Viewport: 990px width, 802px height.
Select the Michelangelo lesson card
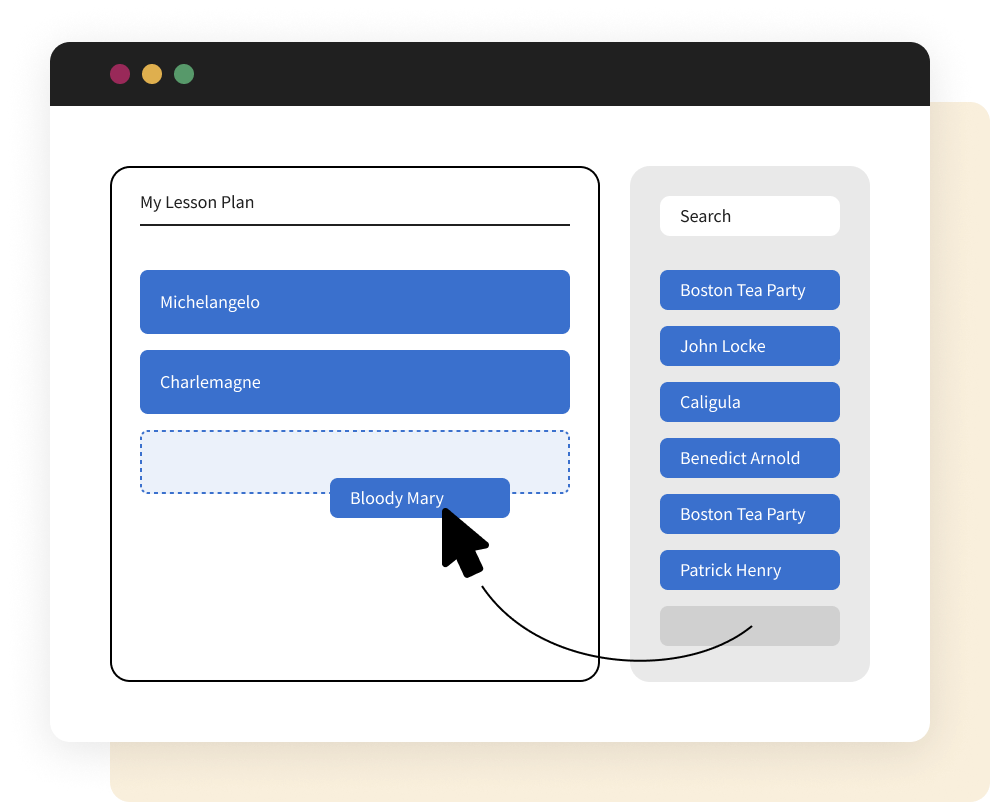coord(354,302)
